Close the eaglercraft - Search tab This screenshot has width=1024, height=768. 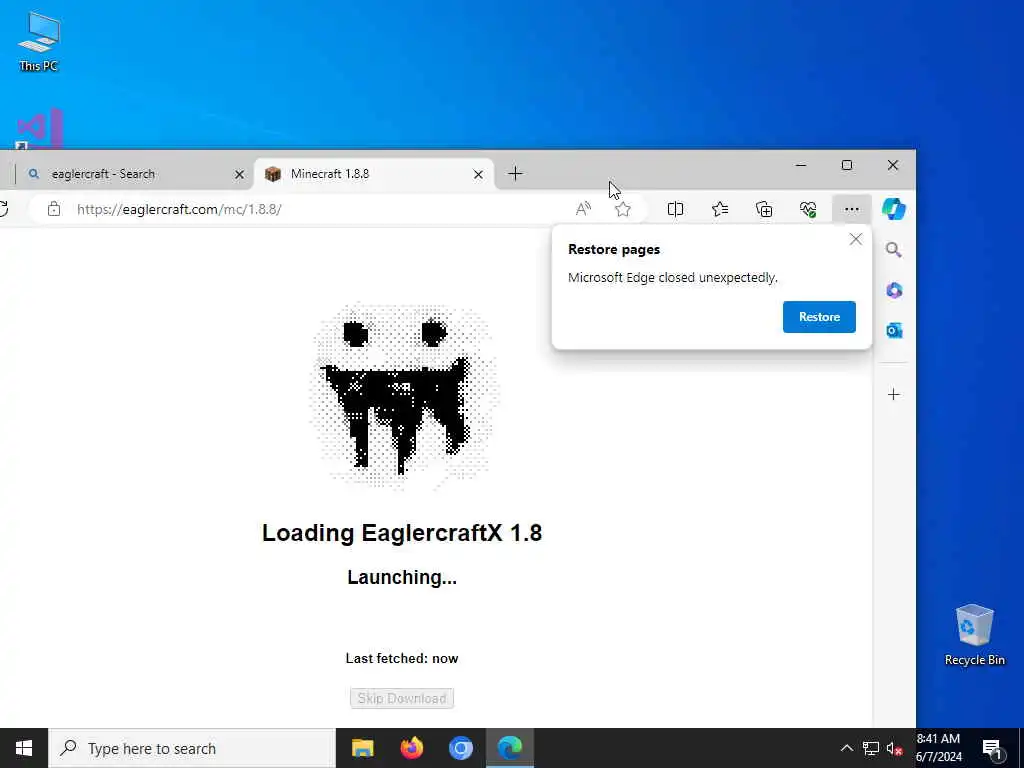239,174
